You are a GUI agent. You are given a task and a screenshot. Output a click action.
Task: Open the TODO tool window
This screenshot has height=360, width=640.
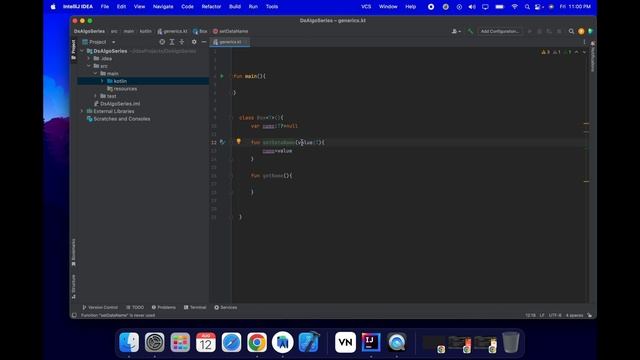(135, 307)
